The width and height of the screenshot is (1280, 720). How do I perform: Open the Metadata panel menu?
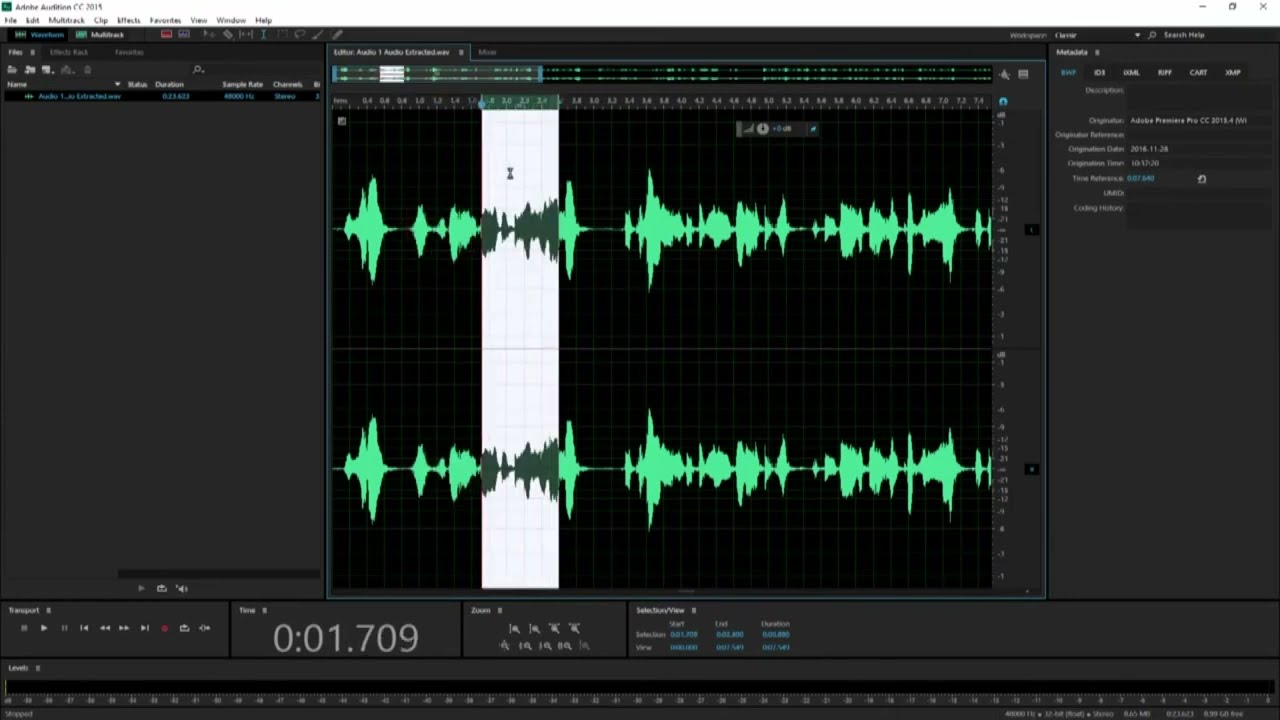[x=1097, y=52]
